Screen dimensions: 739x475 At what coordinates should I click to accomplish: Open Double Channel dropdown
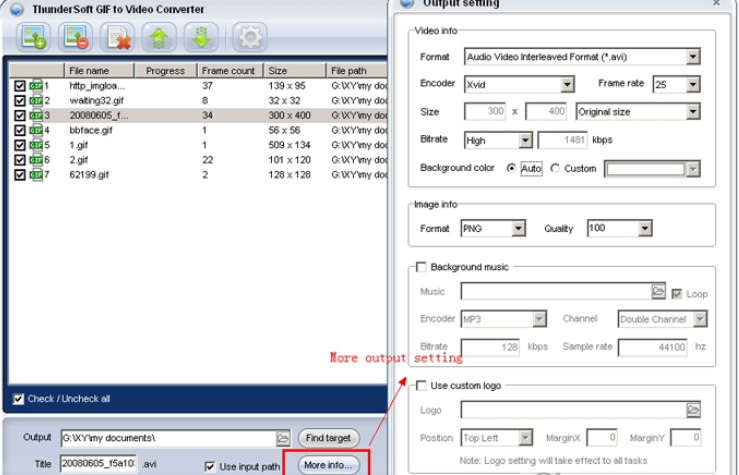point(700,319)
